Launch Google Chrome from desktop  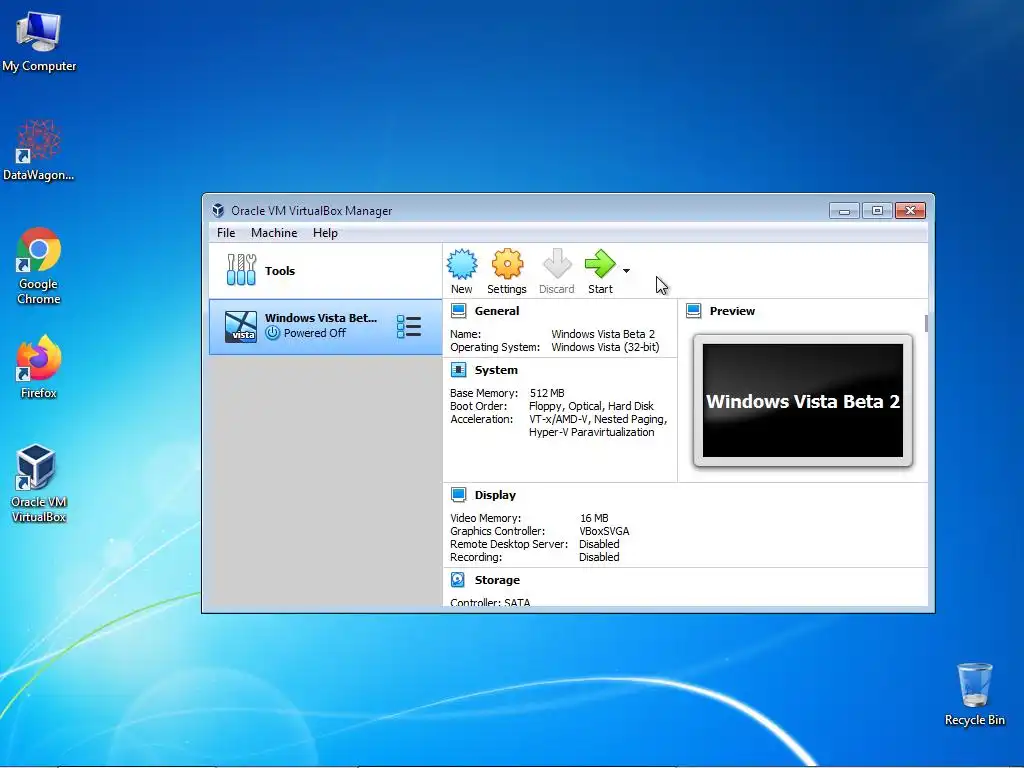tap(39, 266)
